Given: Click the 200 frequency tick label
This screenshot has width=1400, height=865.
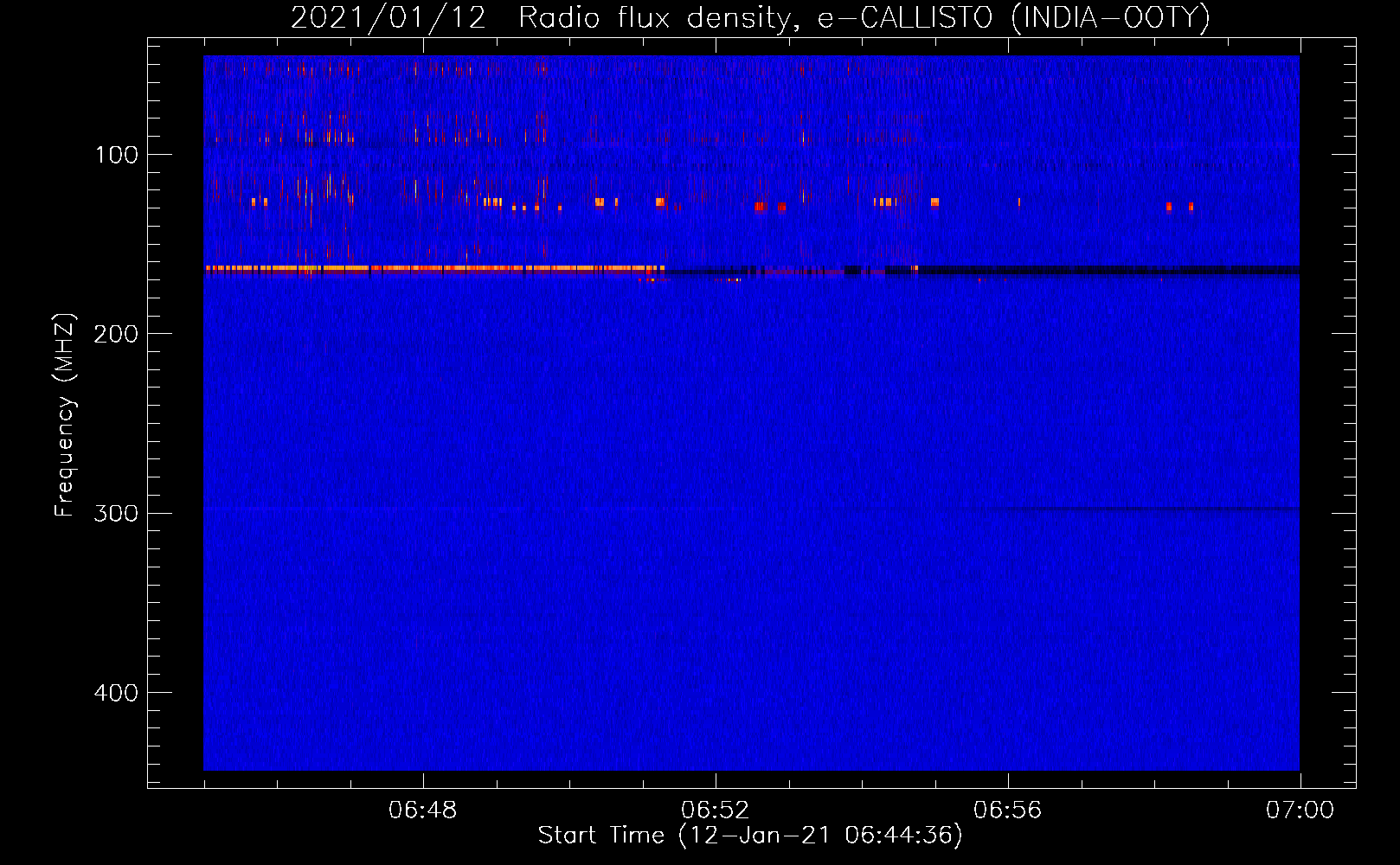Looking at the screenshot, I should 117,334.
